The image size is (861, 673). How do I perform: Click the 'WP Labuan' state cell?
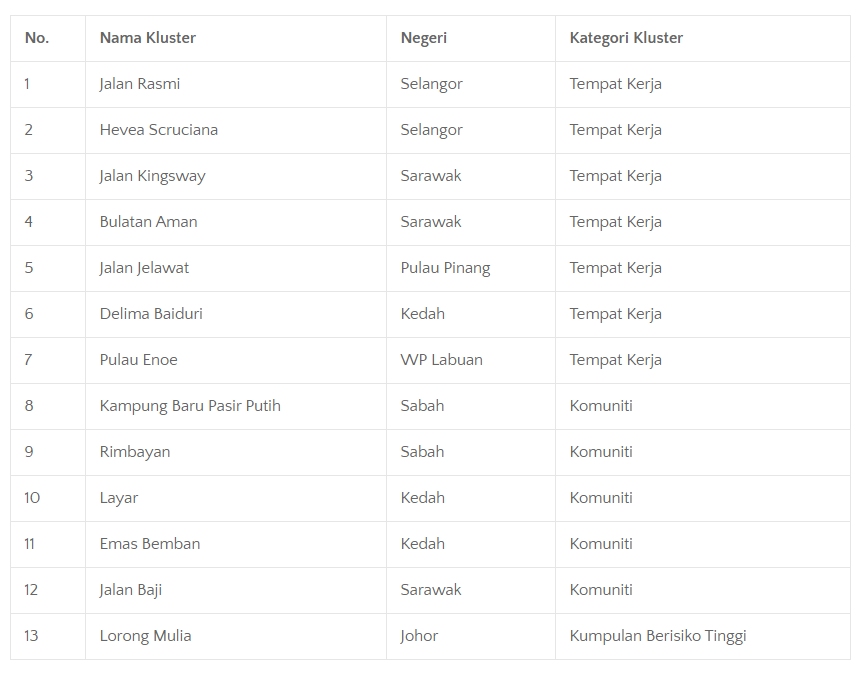point(441,360)
